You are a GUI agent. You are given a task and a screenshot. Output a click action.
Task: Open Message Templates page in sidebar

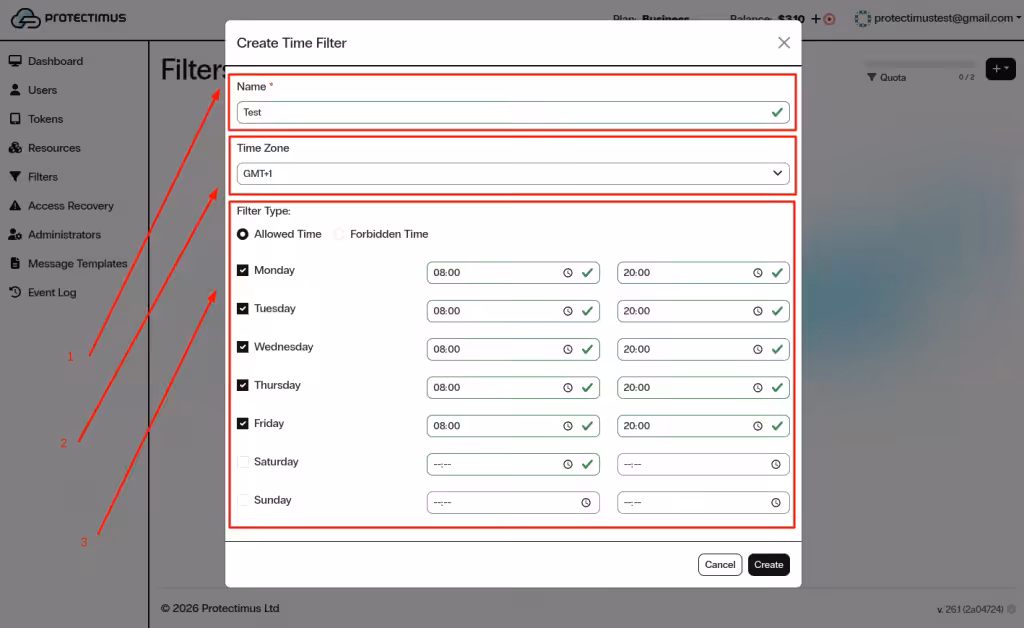tap(78, 264)
